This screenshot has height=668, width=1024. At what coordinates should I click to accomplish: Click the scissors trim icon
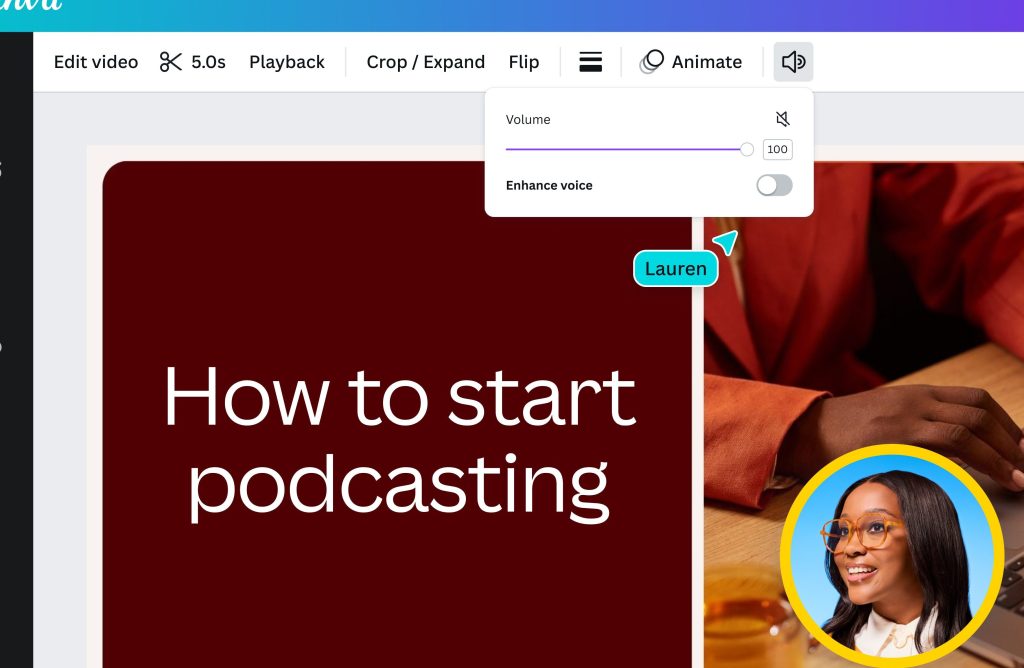click(170, 62)
